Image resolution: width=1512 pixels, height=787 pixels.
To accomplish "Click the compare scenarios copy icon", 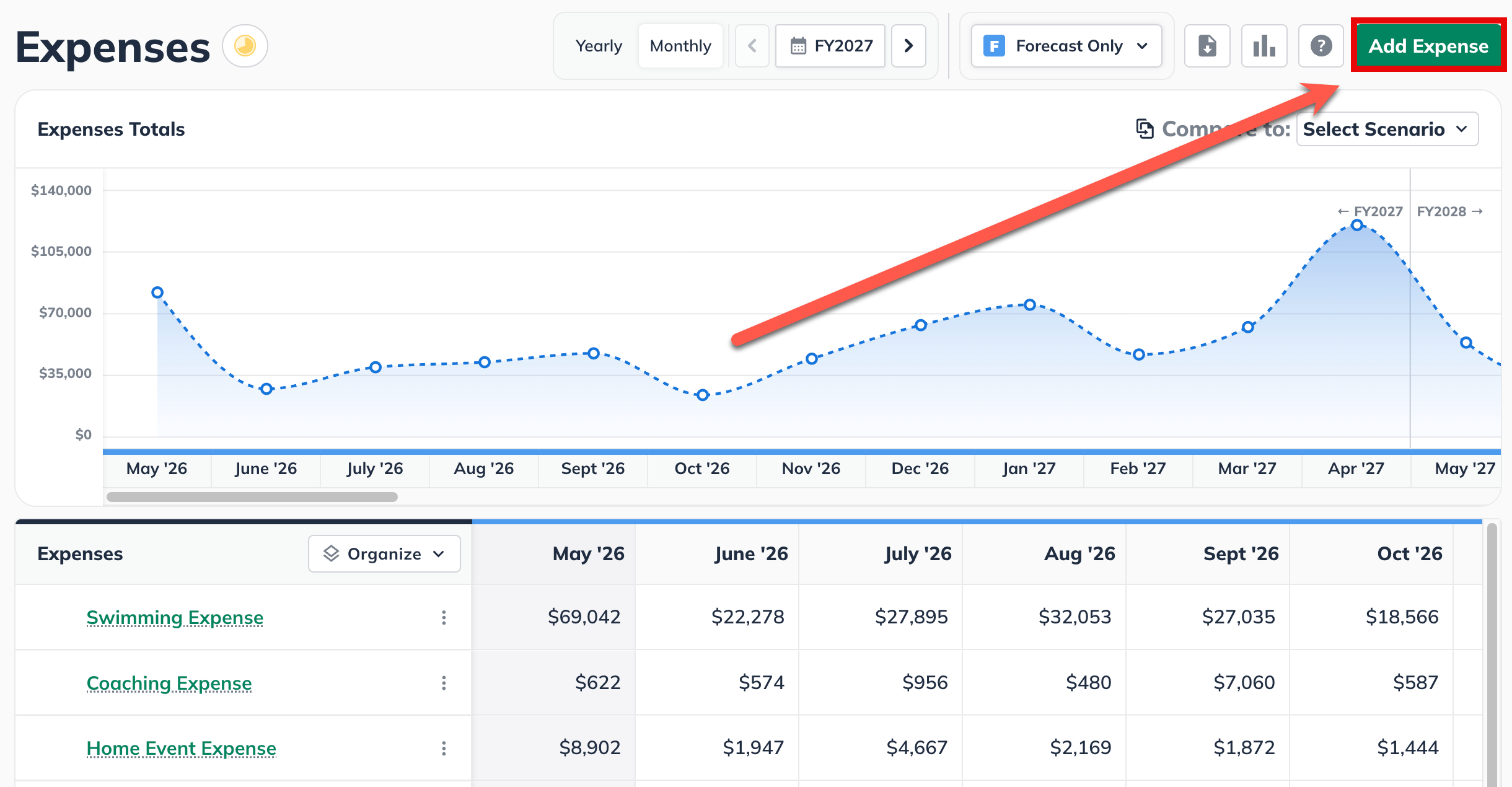I will (1145, 128).
